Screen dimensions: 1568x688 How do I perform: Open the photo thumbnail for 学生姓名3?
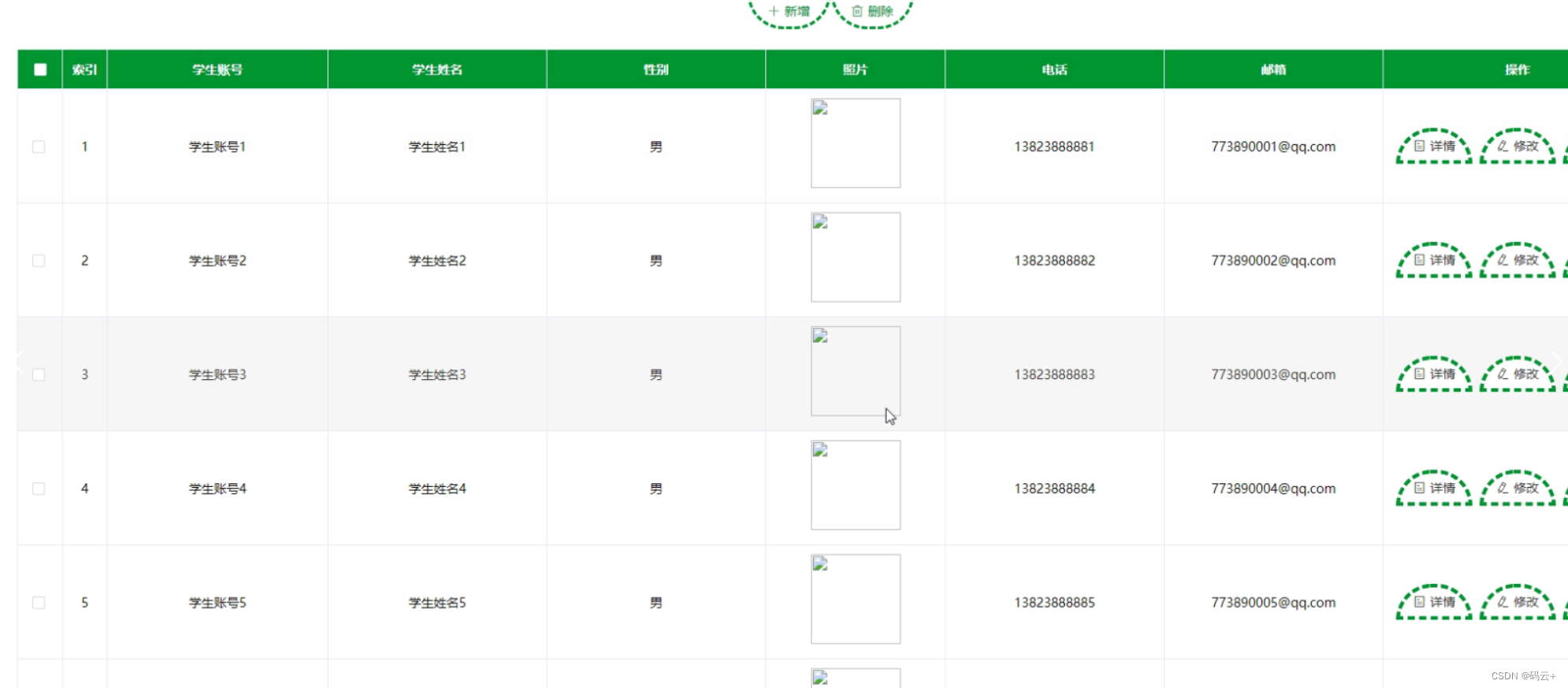tap(855, 370)
